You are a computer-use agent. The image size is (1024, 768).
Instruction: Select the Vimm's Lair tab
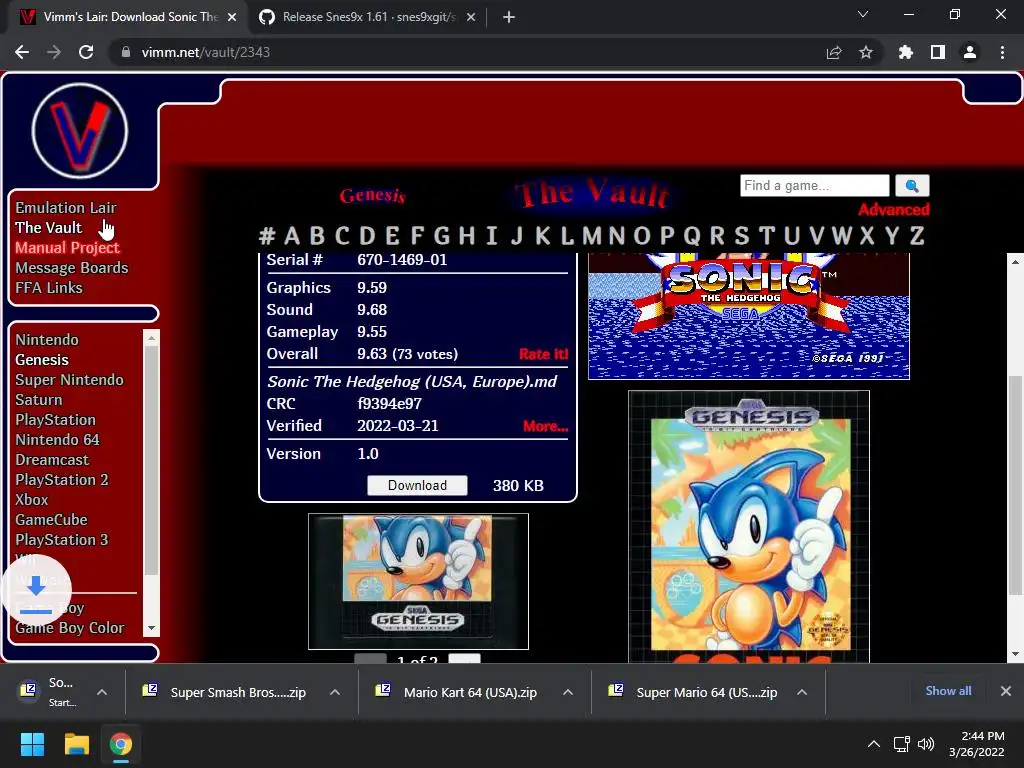[127, 17]
